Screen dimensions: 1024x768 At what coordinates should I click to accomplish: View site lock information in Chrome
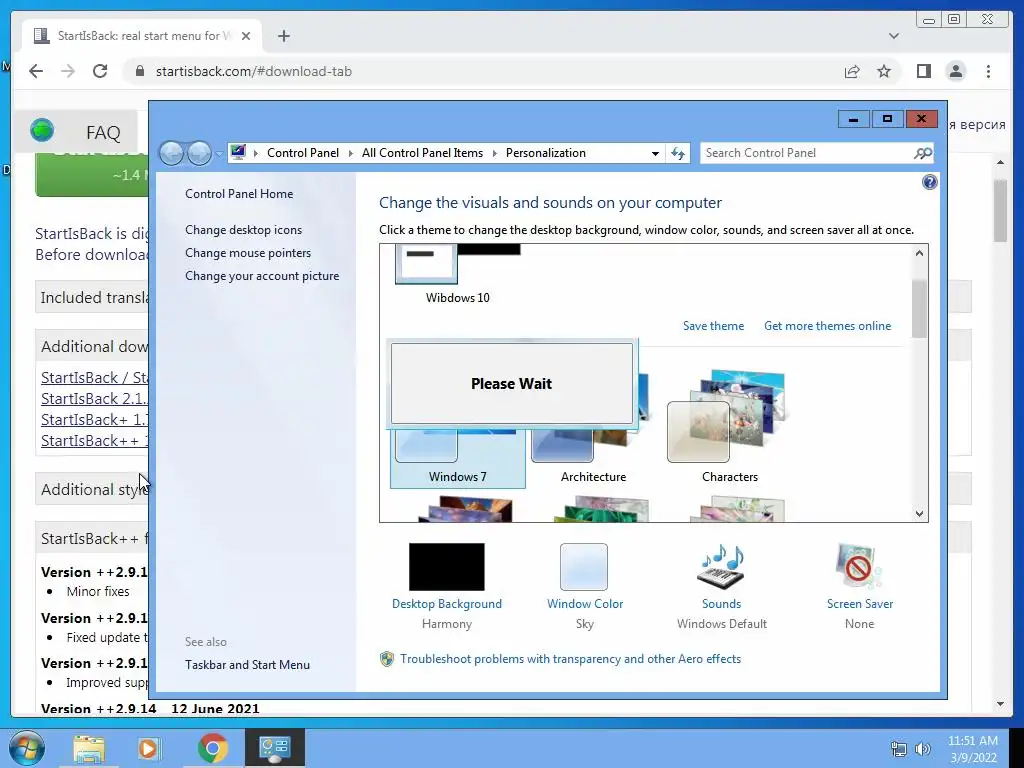(x=139, y=71)
